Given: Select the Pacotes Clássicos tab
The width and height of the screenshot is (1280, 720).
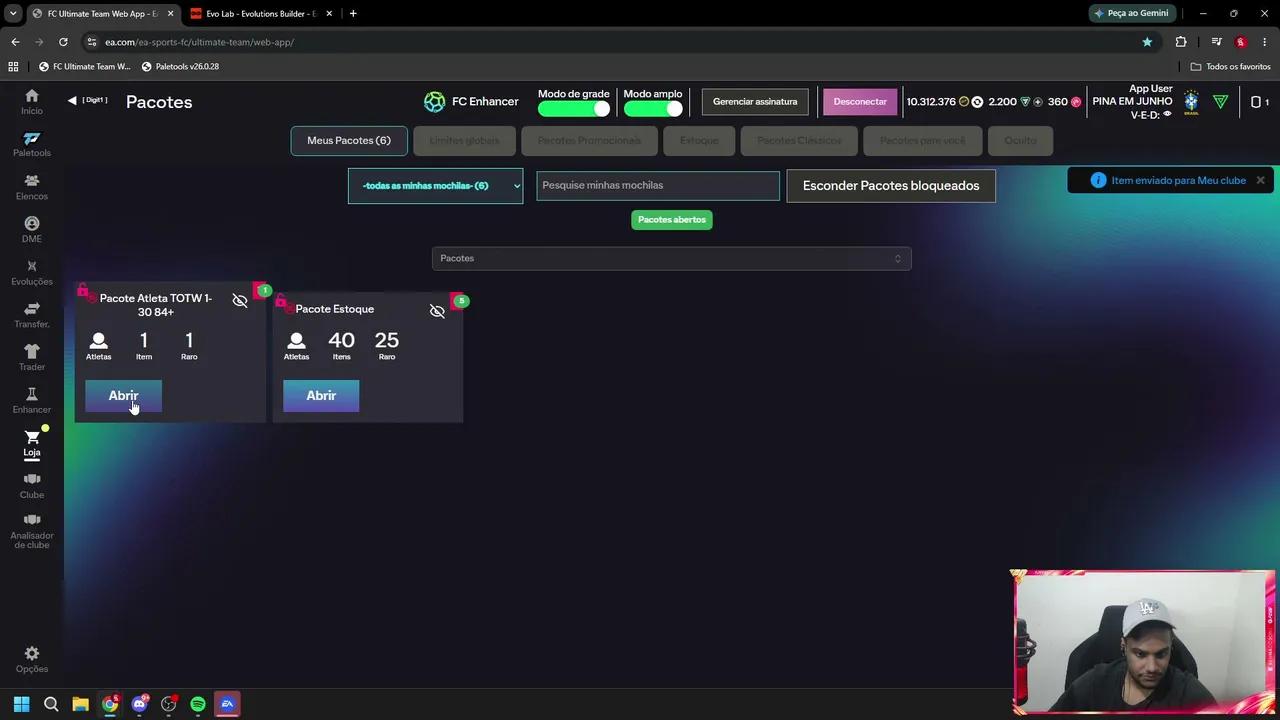Looking at the screenshot, I should pyautogui.click(x=799, y=140).
